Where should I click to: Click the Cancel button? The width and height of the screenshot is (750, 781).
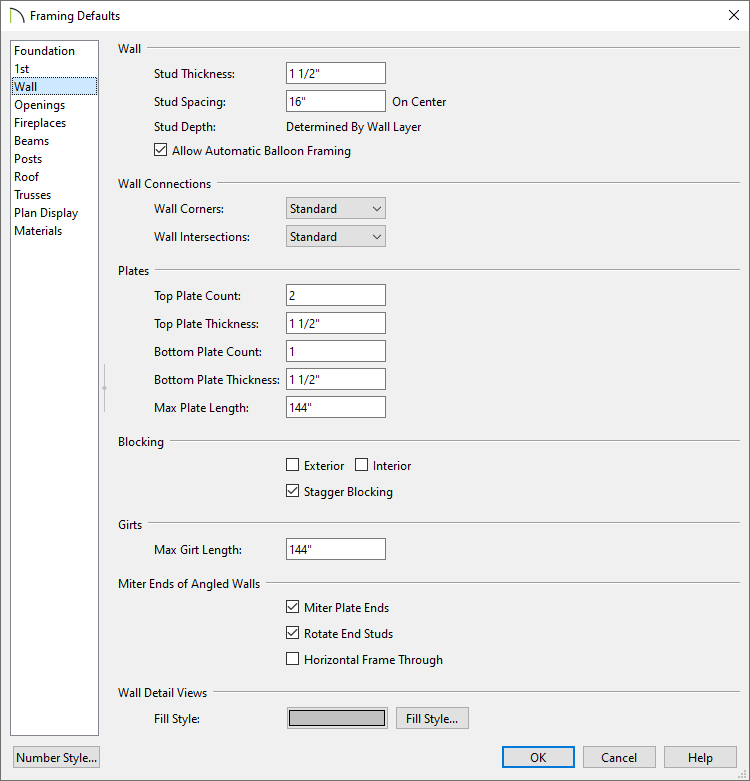619,757
